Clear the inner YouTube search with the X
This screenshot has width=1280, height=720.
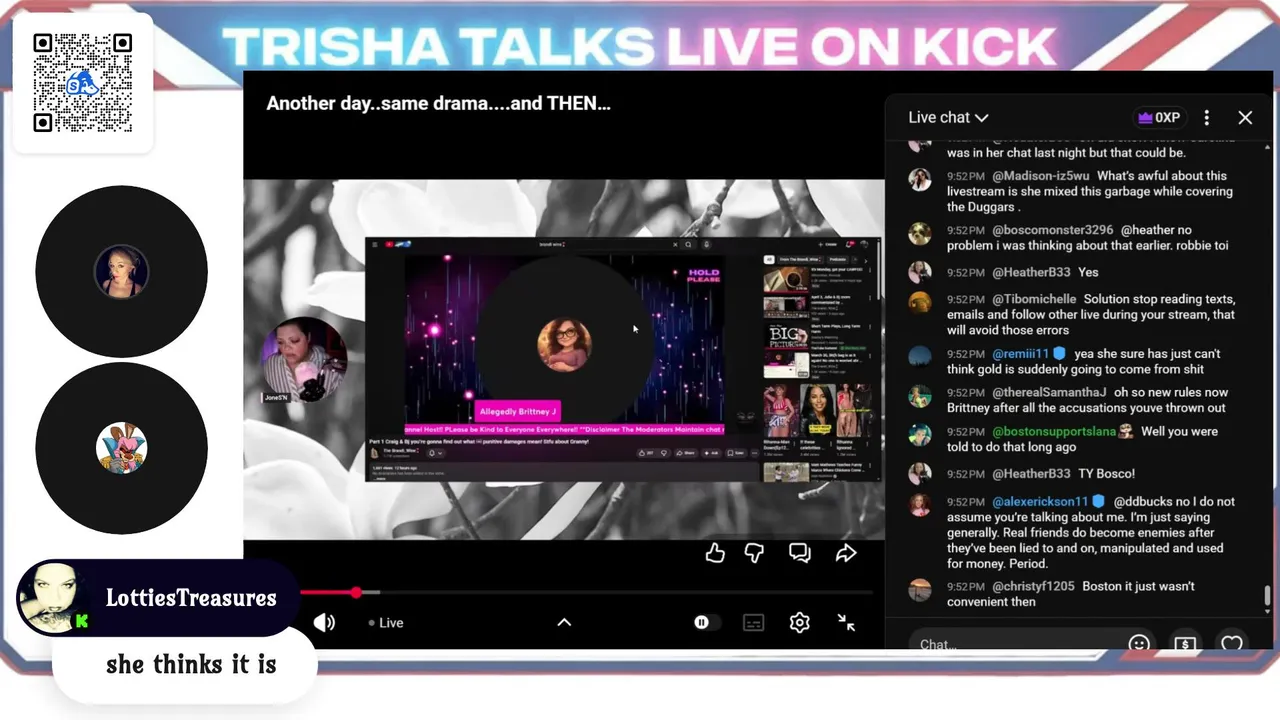pos(675,244)
